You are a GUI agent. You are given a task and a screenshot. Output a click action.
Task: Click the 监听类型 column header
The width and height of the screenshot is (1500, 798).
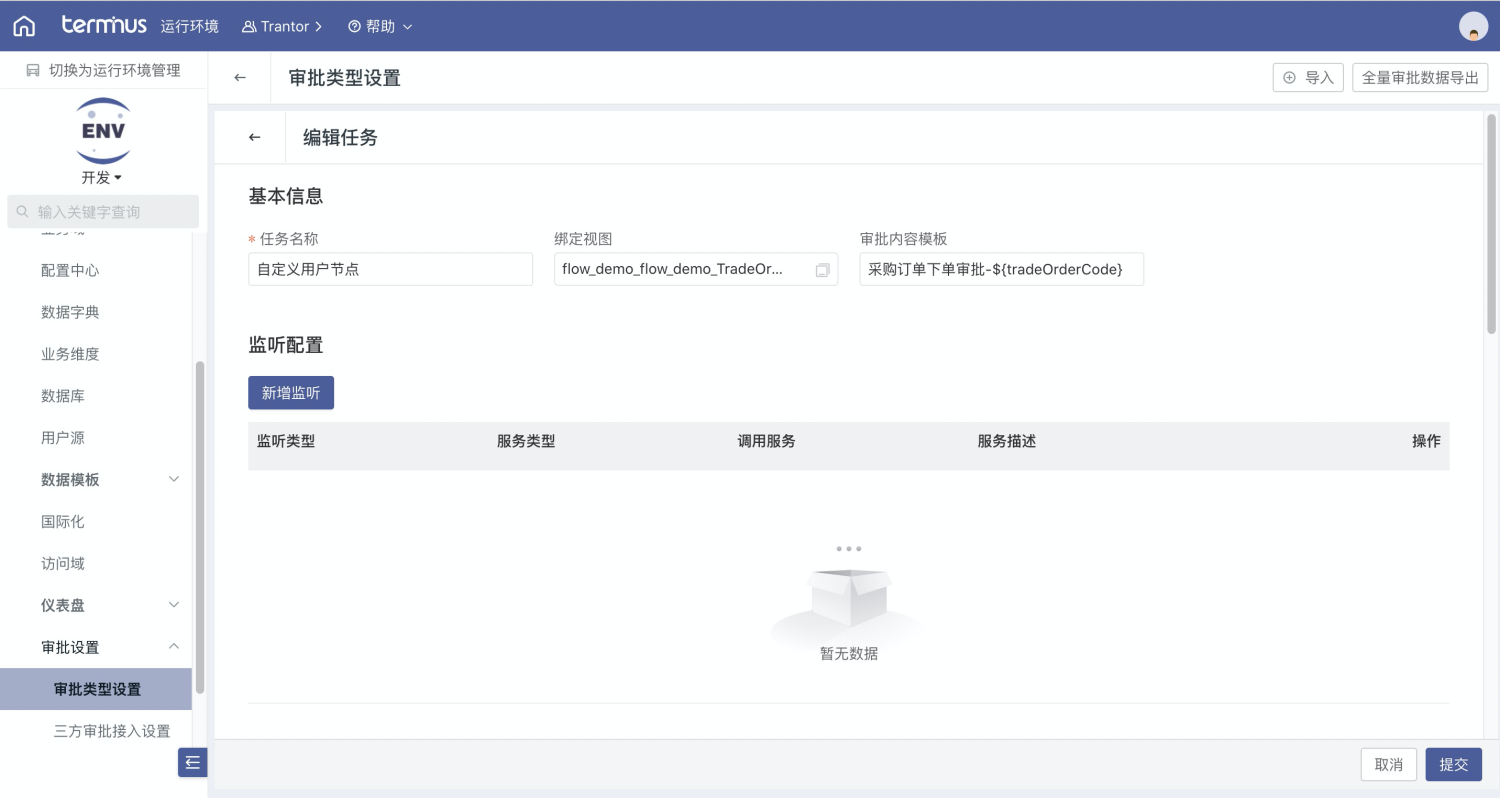pyautogui.click(x=286, y=441)
